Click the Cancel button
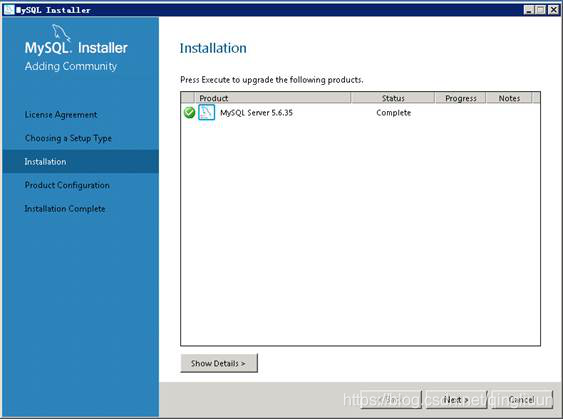 pos(522,400)
